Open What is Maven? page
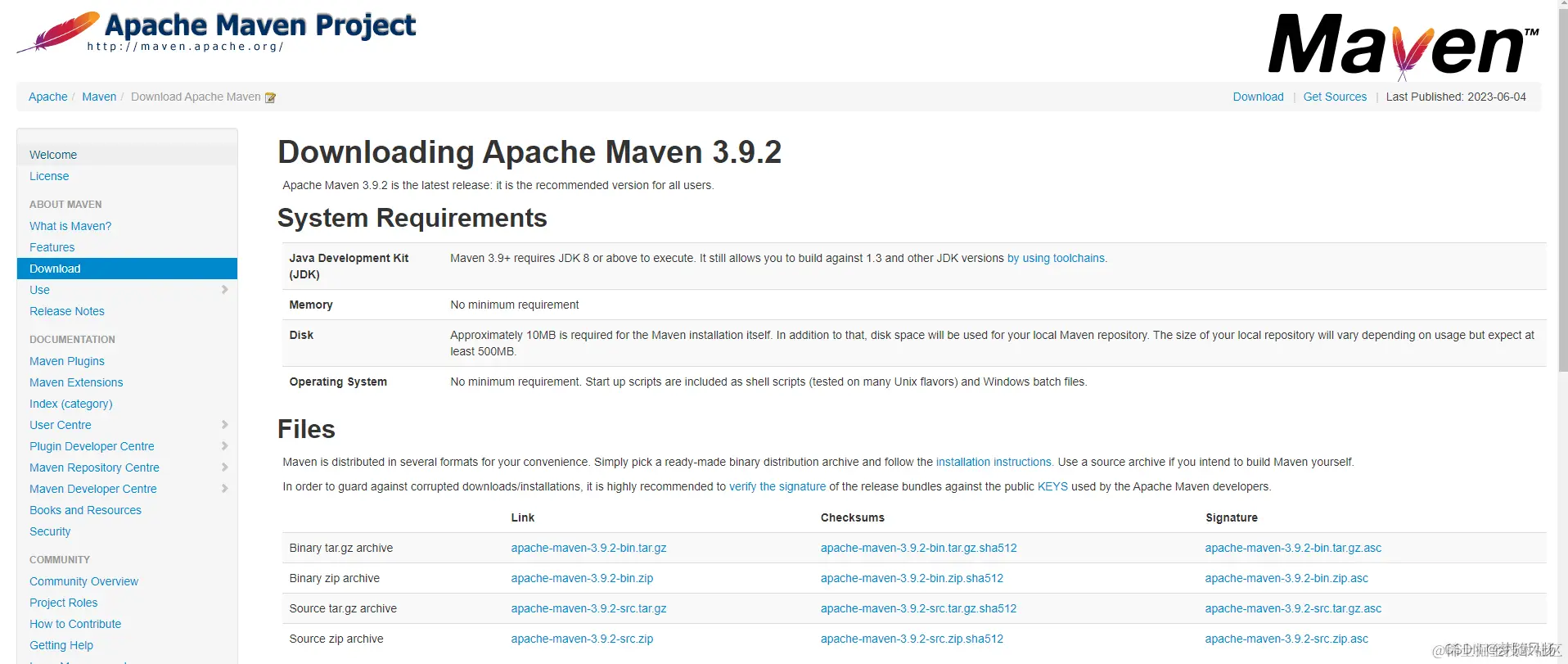The width and height of the screenshot is (1568, 664). 70,226
